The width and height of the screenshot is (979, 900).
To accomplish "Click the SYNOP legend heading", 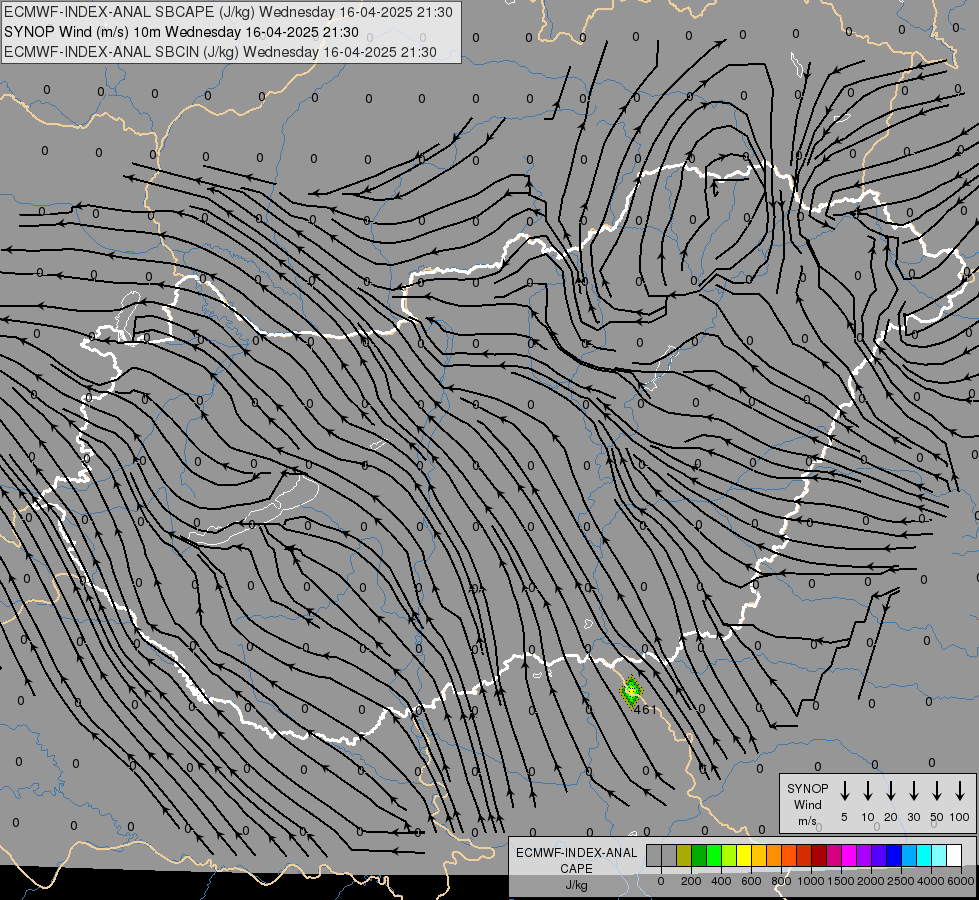I will (807, 788).
